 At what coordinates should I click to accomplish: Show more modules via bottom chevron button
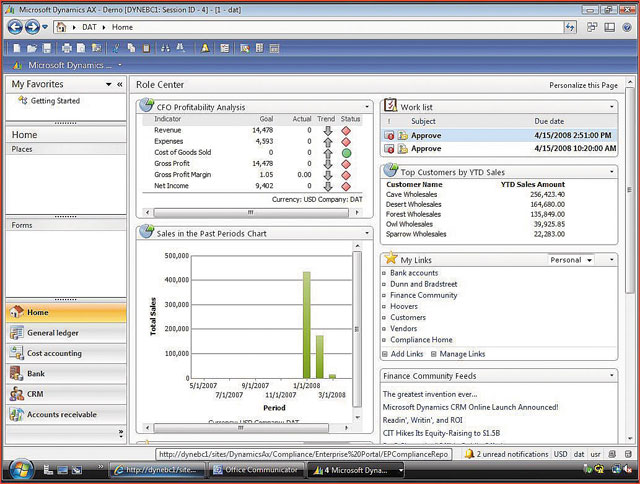coord(120,433)
